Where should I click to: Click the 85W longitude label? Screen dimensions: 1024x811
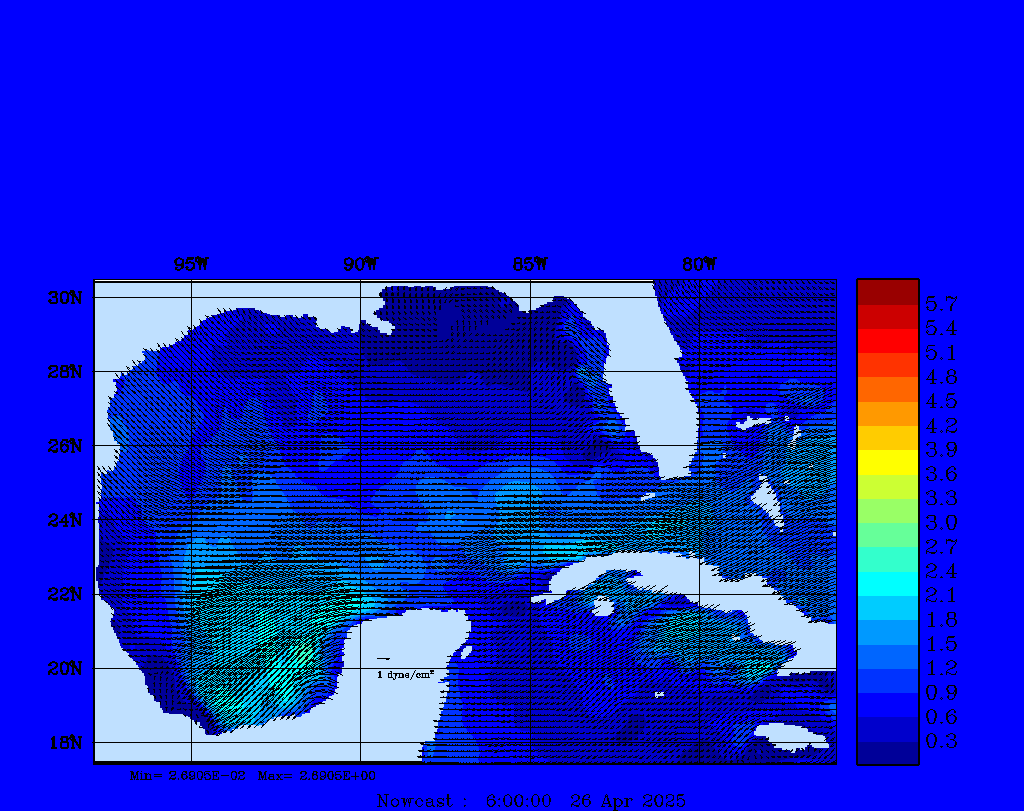click(529, 265)
